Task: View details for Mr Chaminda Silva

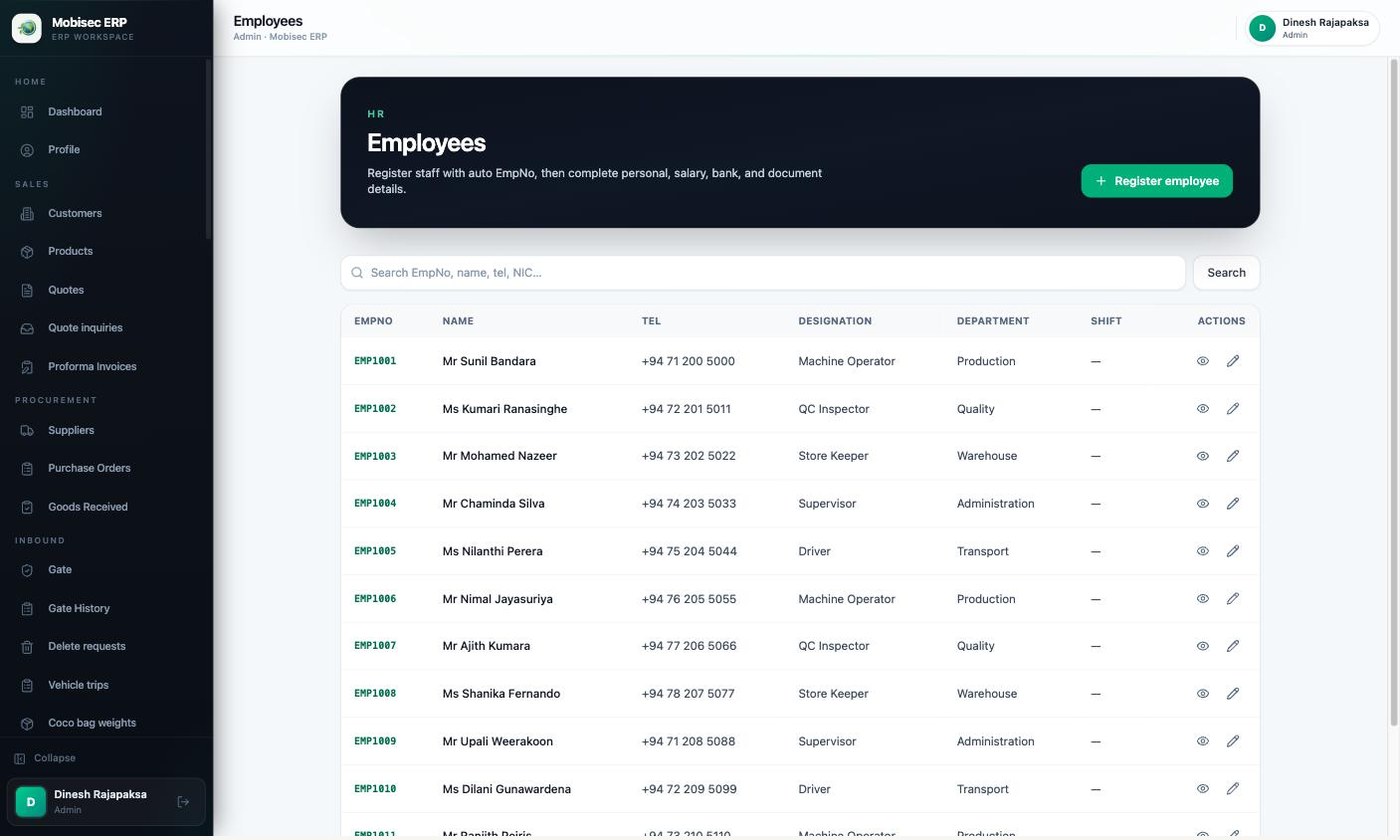Action: click(1203, 504)
